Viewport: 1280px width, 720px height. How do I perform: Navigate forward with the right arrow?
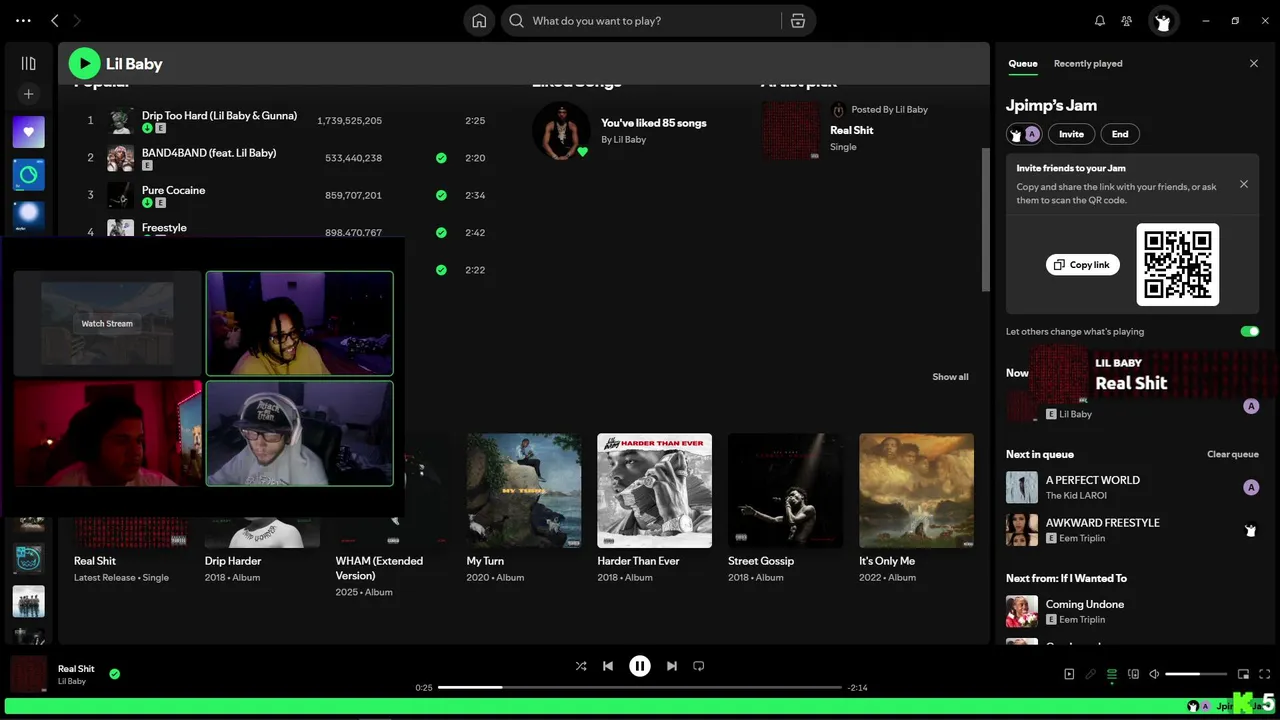78,20
